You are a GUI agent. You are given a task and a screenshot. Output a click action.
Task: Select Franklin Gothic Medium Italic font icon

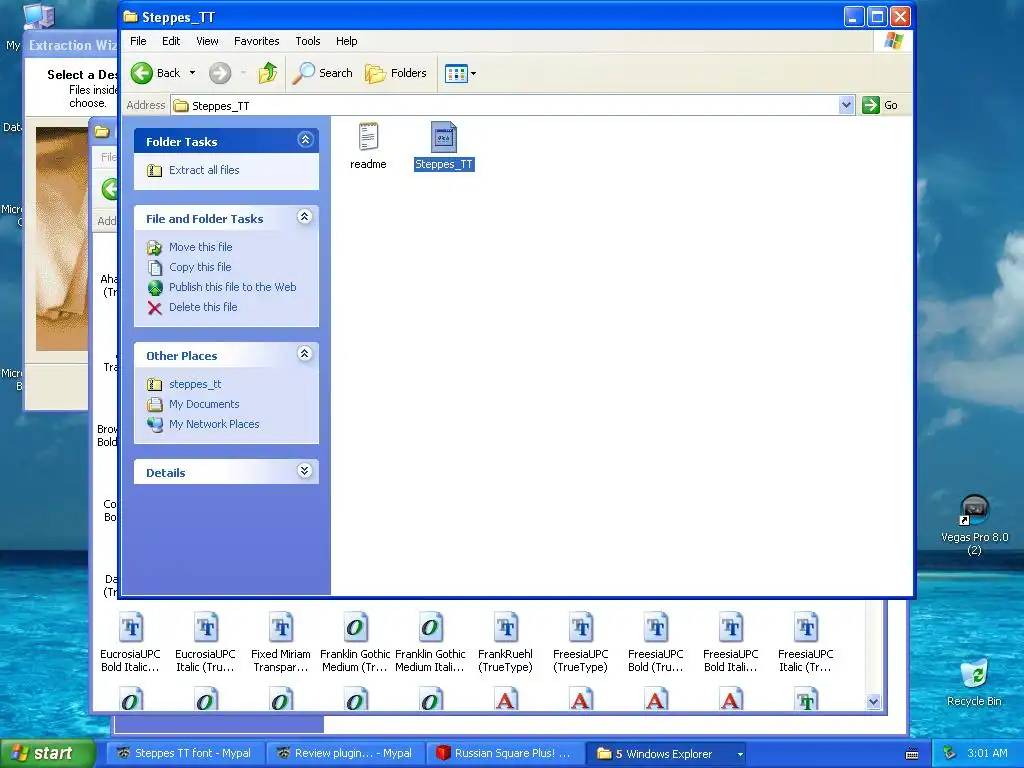tap(431, 628)
